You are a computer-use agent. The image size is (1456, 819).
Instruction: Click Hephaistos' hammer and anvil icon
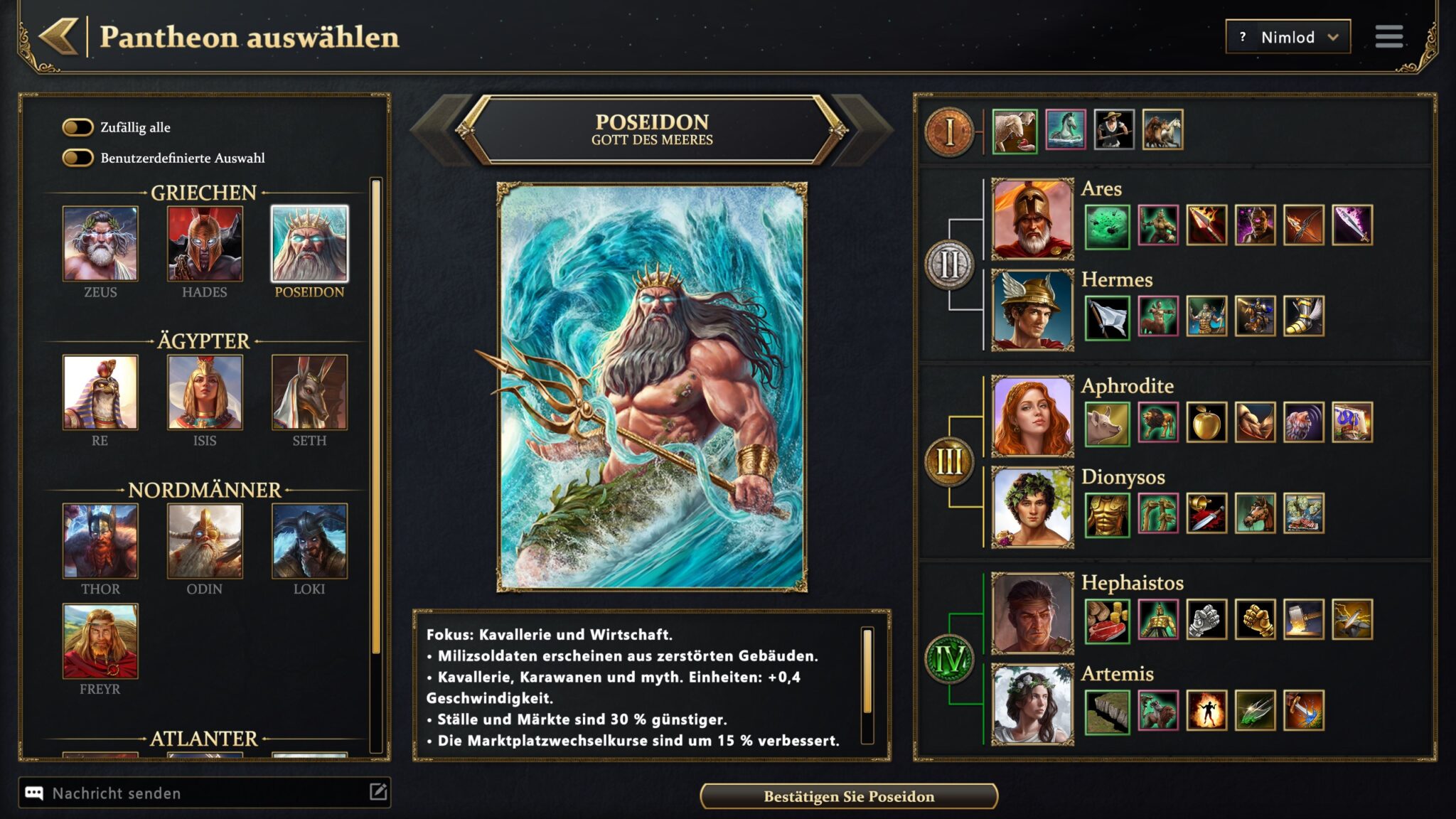point(1303,619)
